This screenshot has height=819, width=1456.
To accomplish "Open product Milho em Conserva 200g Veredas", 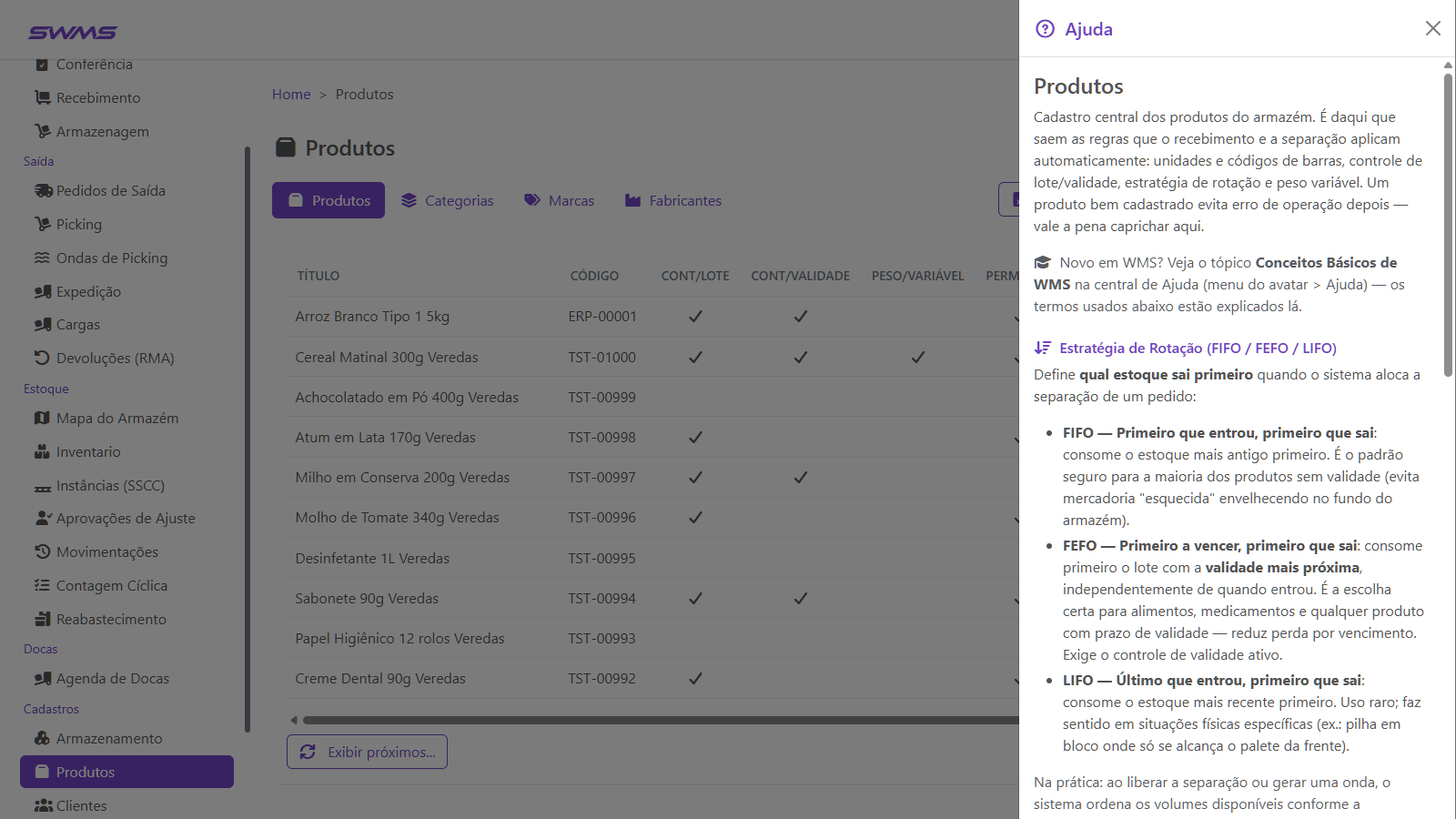I will click(x=402, y=477).
